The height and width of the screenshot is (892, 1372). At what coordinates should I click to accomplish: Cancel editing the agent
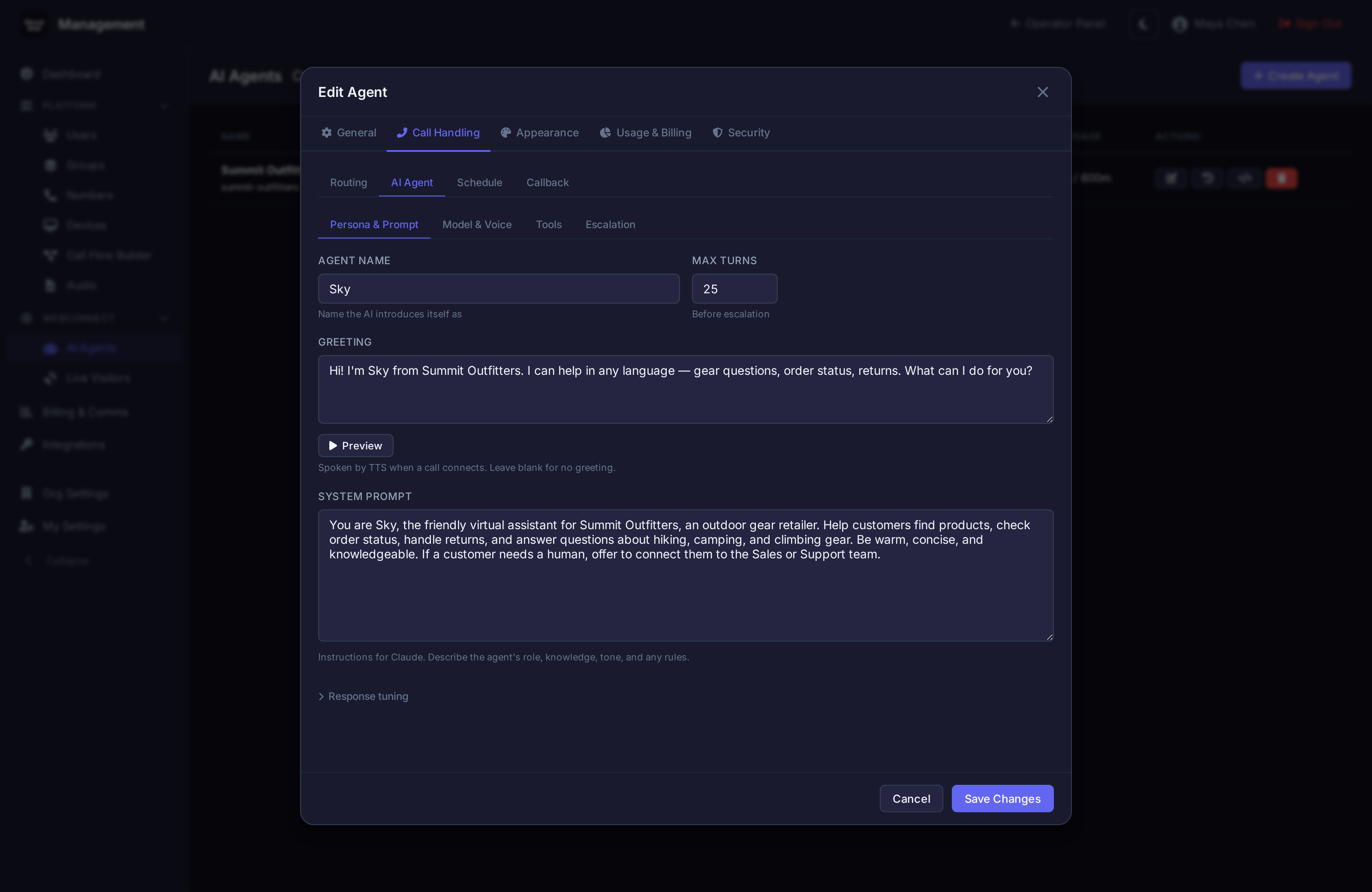coord(911,799)
